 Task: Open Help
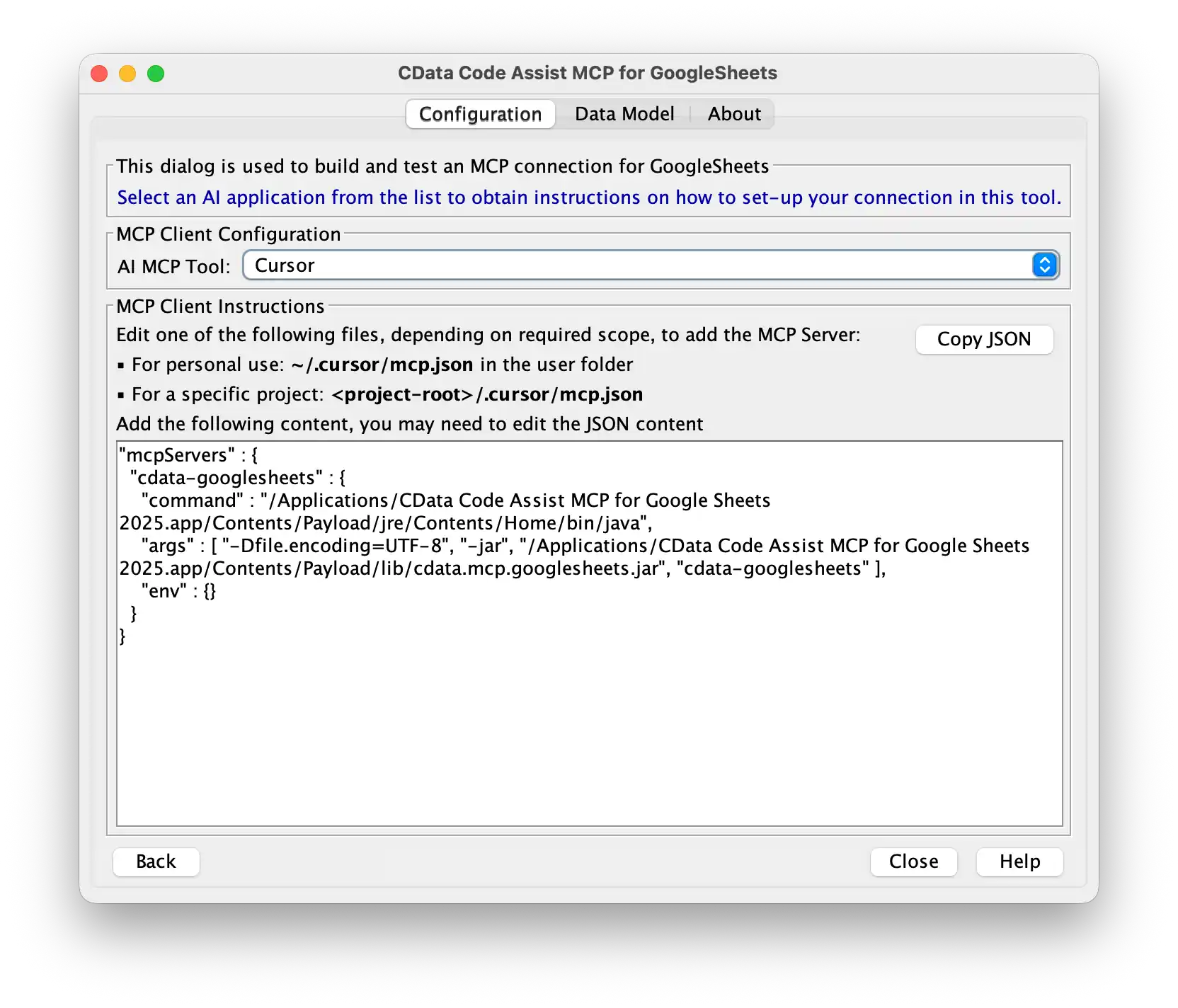[x=1019, y=861]
